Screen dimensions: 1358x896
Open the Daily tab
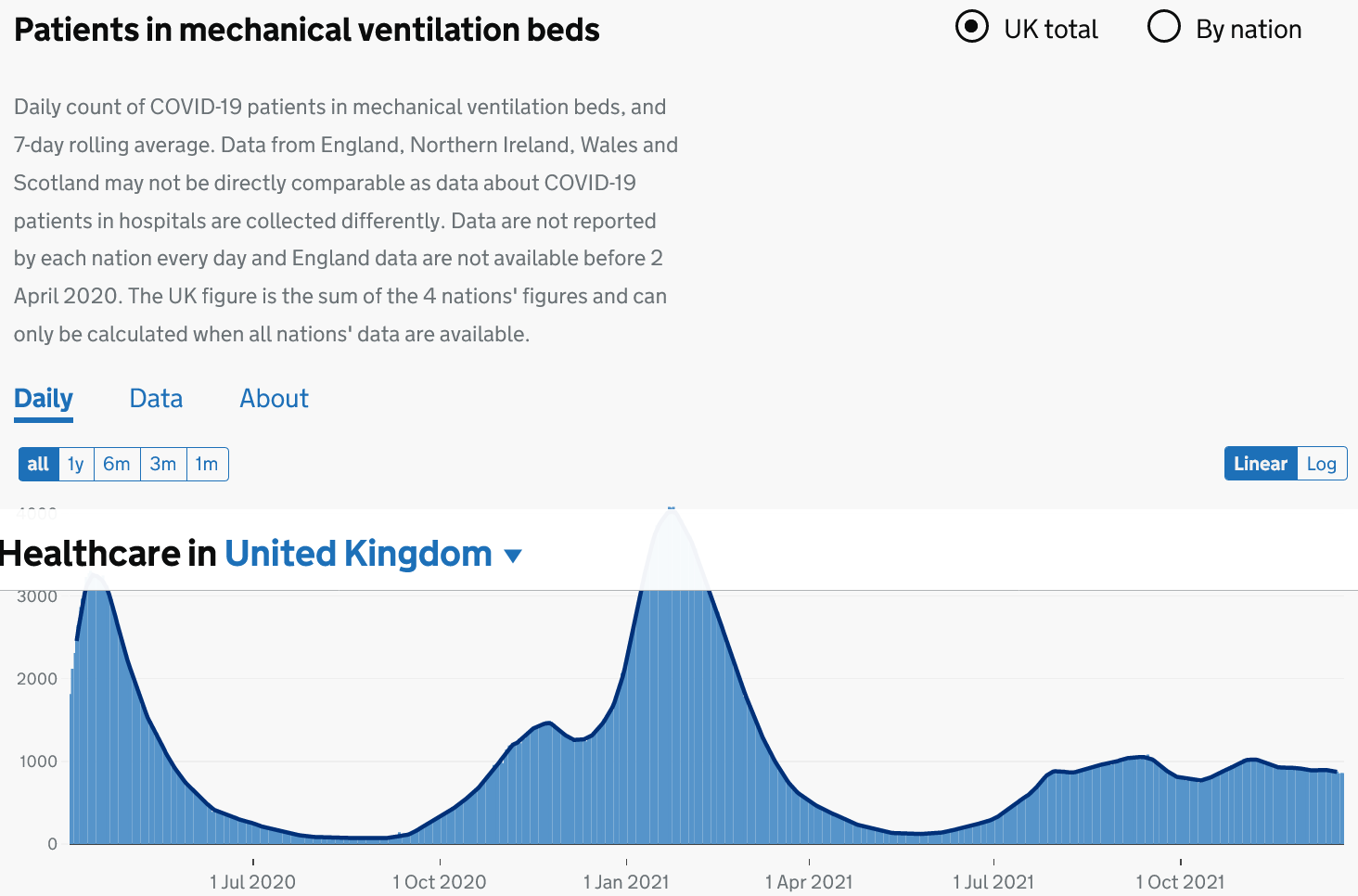tap(44, 399)
